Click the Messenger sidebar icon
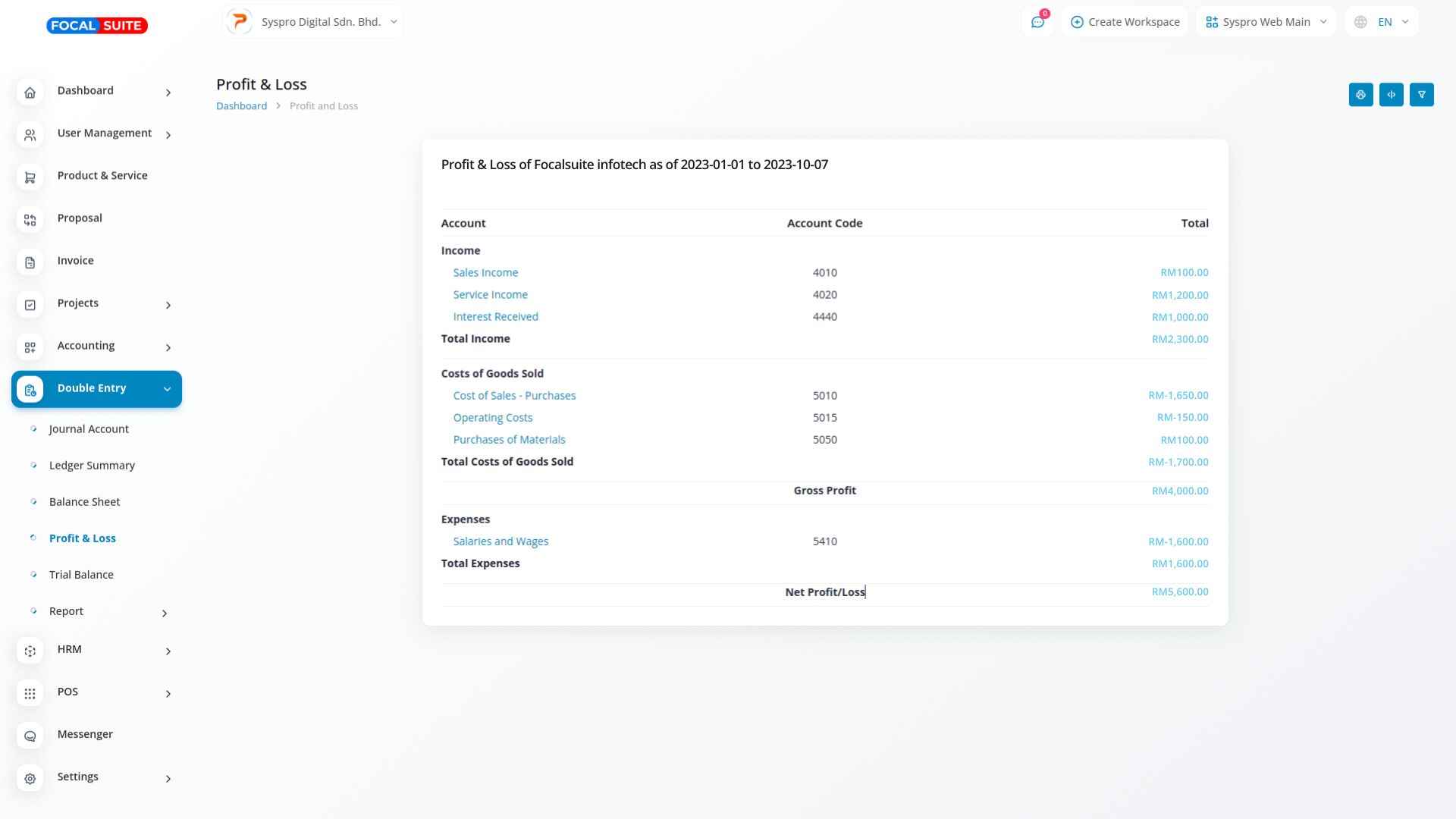Viewport: 1456px width, 819px height. (x=30, y=736)
